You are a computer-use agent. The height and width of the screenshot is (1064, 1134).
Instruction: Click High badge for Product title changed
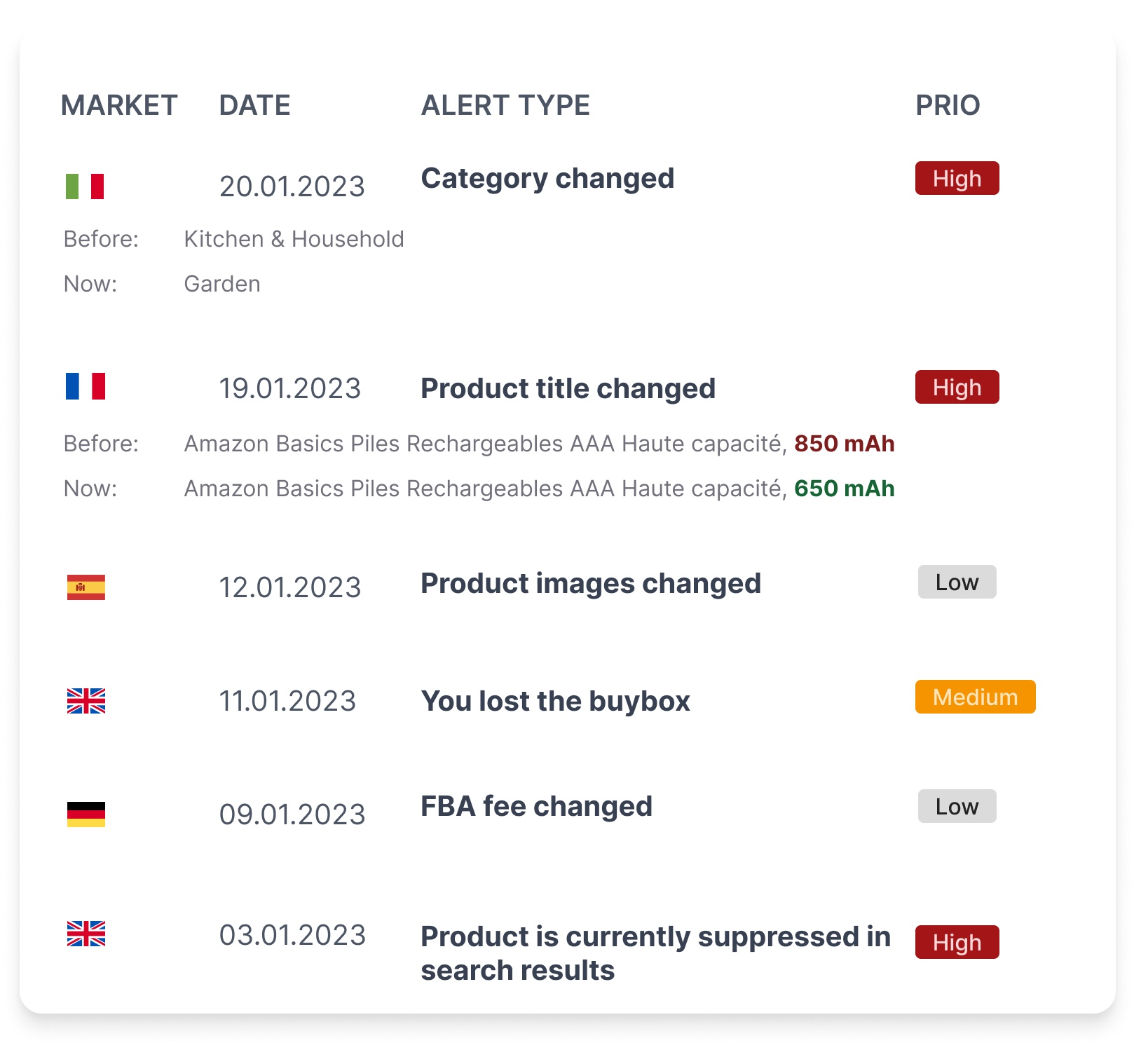click(957, 387)
